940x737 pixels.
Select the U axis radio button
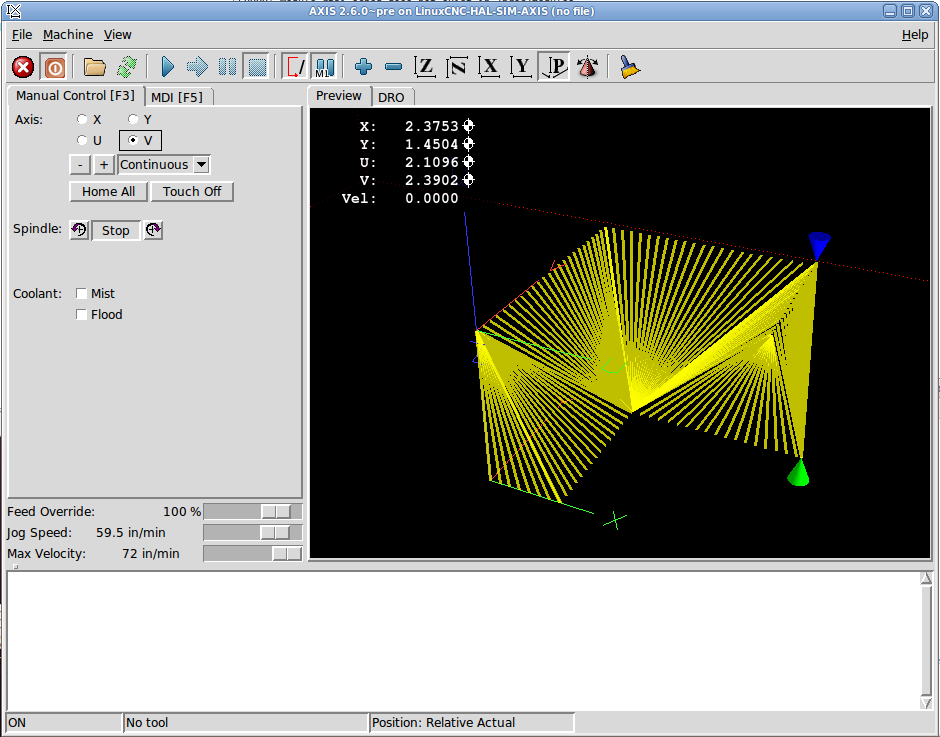tap(82, 140)
